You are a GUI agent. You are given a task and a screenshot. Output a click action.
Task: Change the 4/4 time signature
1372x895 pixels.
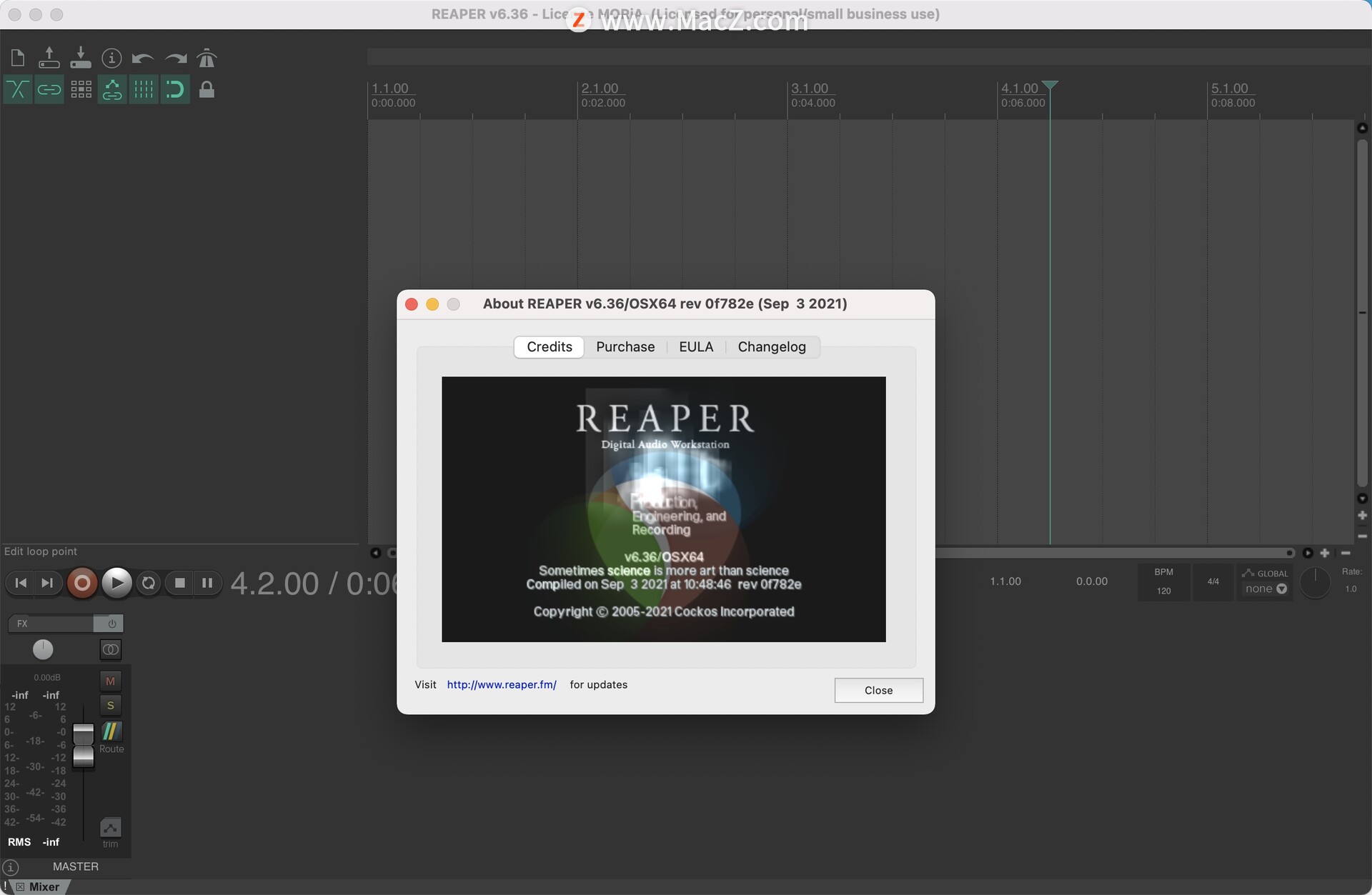[x=1213, y=581]
